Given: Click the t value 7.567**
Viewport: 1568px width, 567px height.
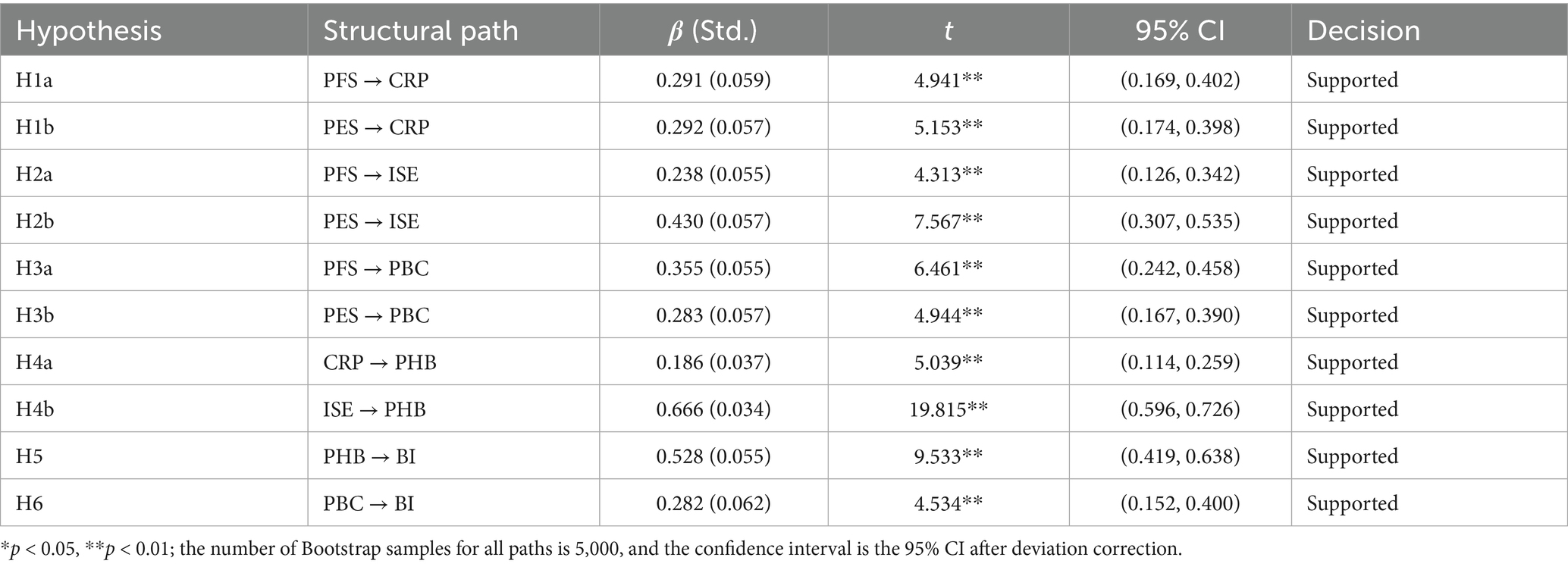Looking at the screenshot, I should click(948, 221).
